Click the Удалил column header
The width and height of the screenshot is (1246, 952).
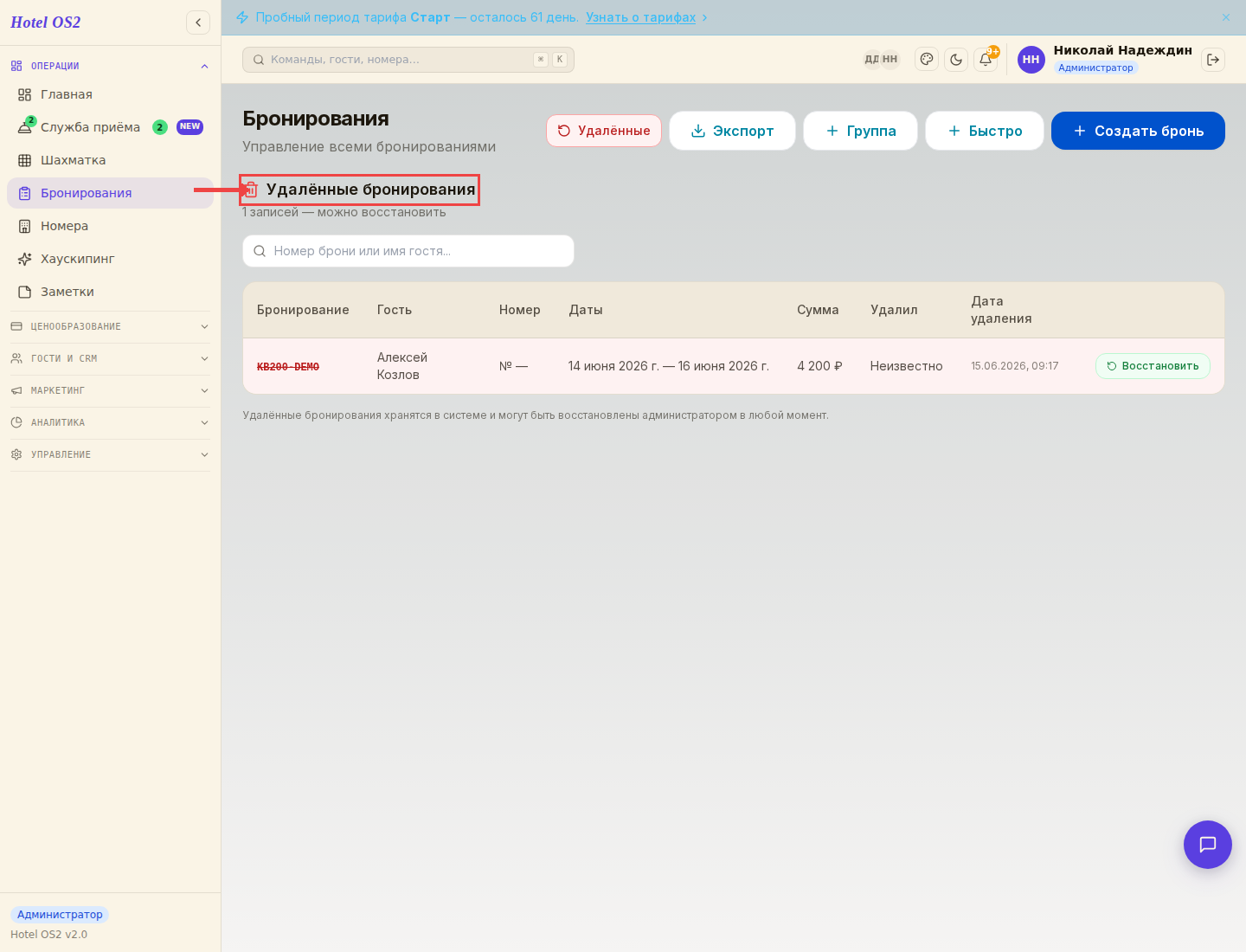(x=894, y=310)
